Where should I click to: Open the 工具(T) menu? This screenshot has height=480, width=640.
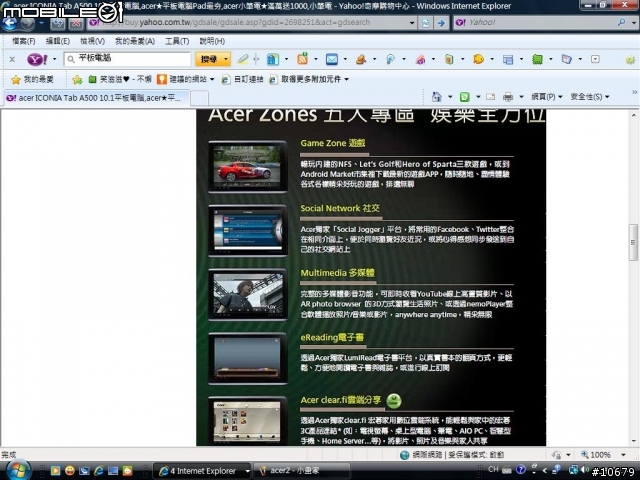coord(177,41)
